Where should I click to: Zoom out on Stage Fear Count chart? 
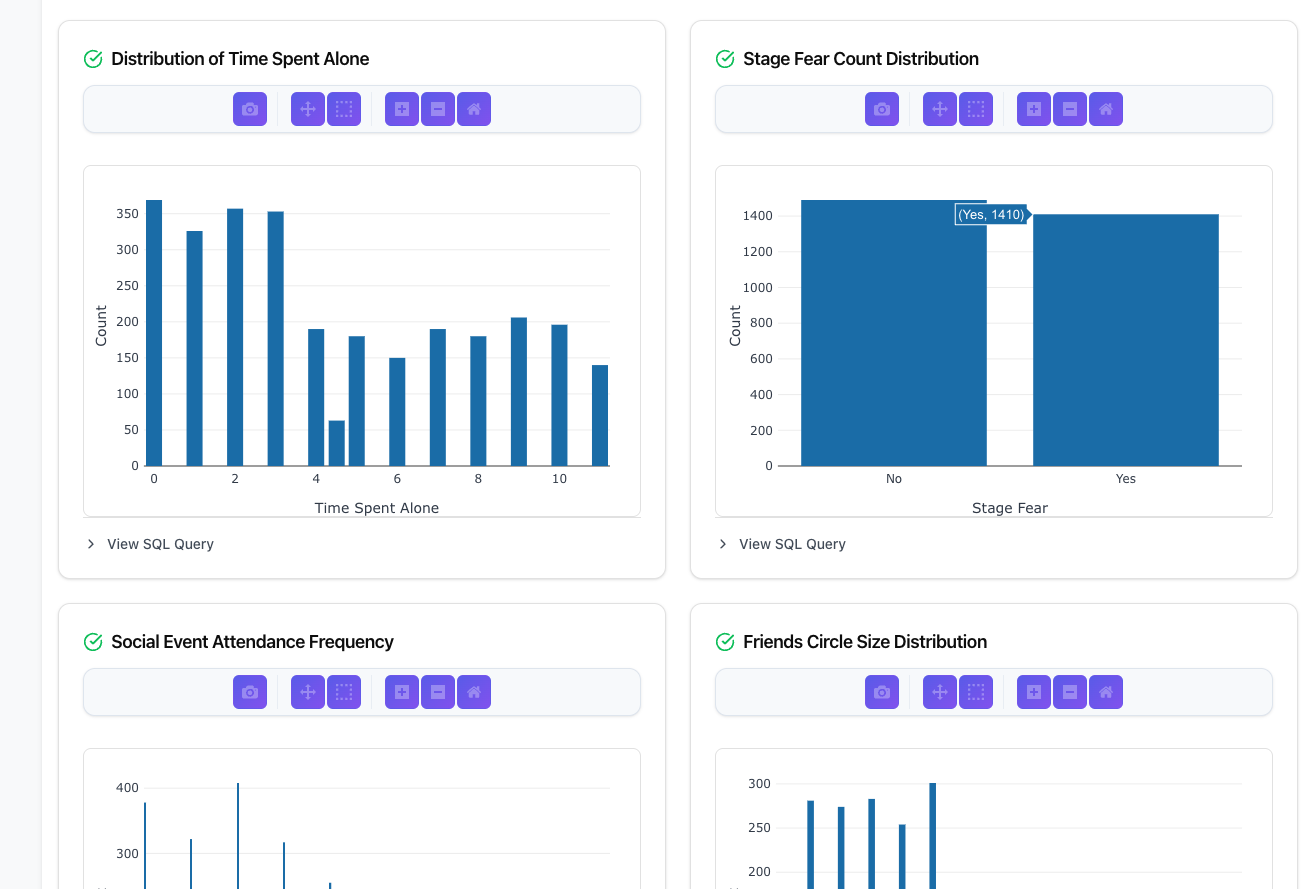click(1070, 109)
